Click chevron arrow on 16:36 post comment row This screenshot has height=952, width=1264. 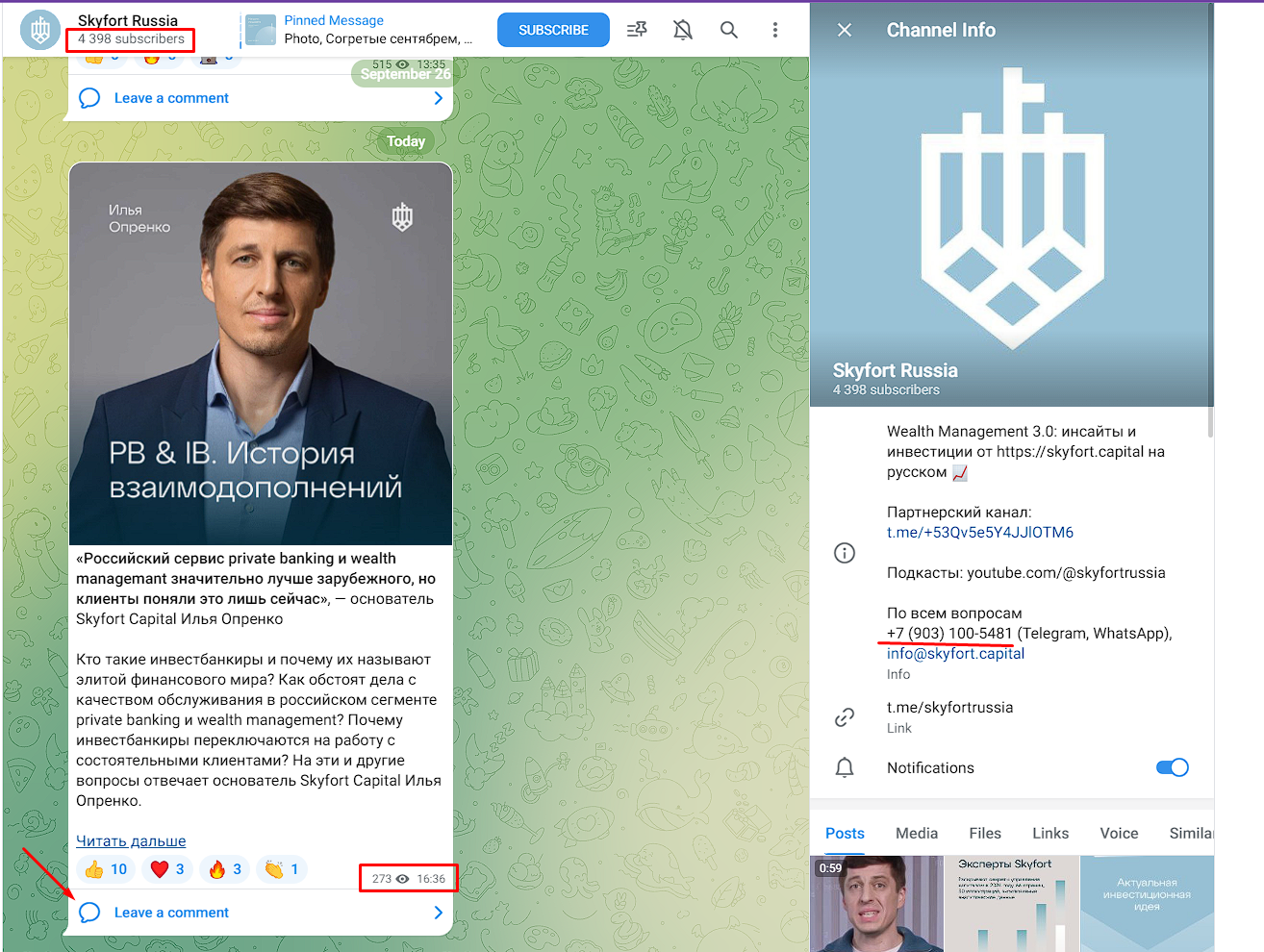click(438, 913)
